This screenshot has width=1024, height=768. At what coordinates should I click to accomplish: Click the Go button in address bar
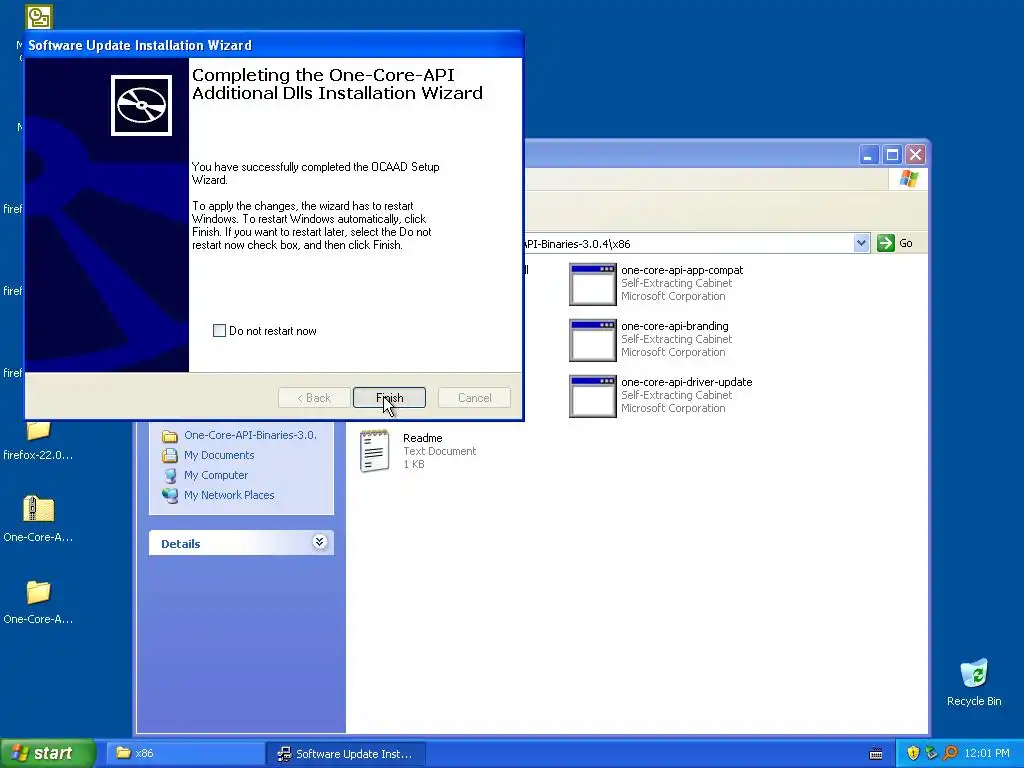pyautogui.click(x=895, y=243)
